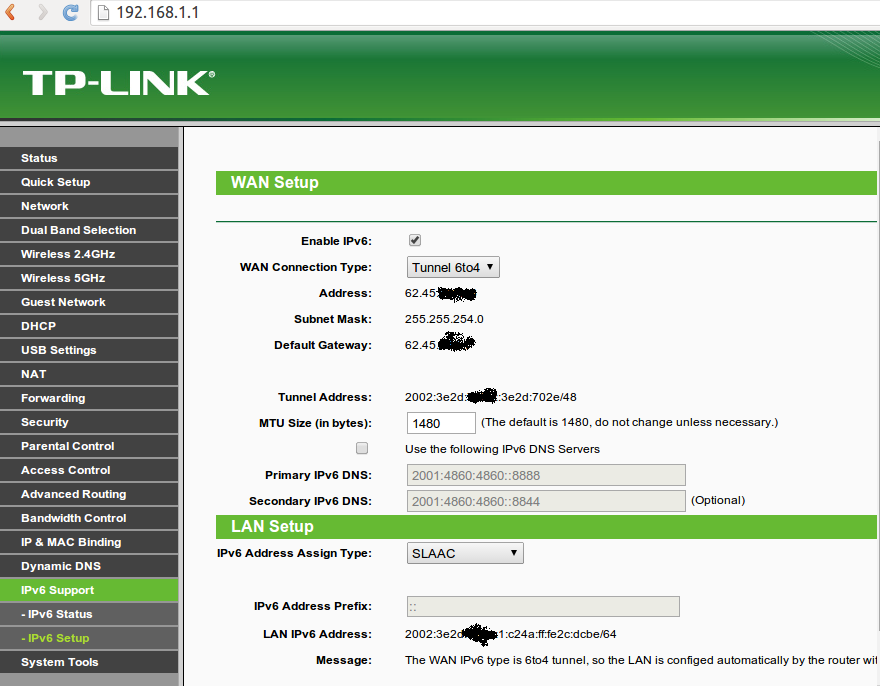Click the Tunnel Address value
880x686 pixels.
tap(491, 397)
